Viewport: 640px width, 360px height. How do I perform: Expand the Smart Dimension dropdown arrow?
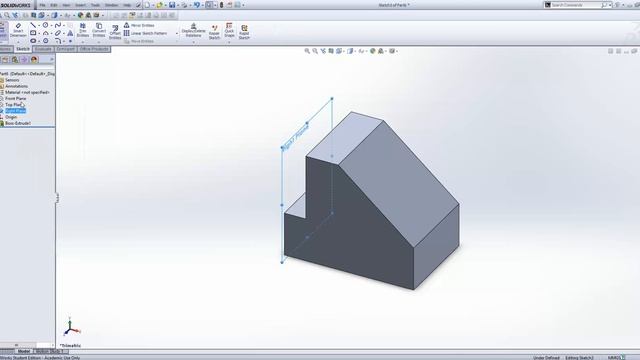(x=18, y=42)
